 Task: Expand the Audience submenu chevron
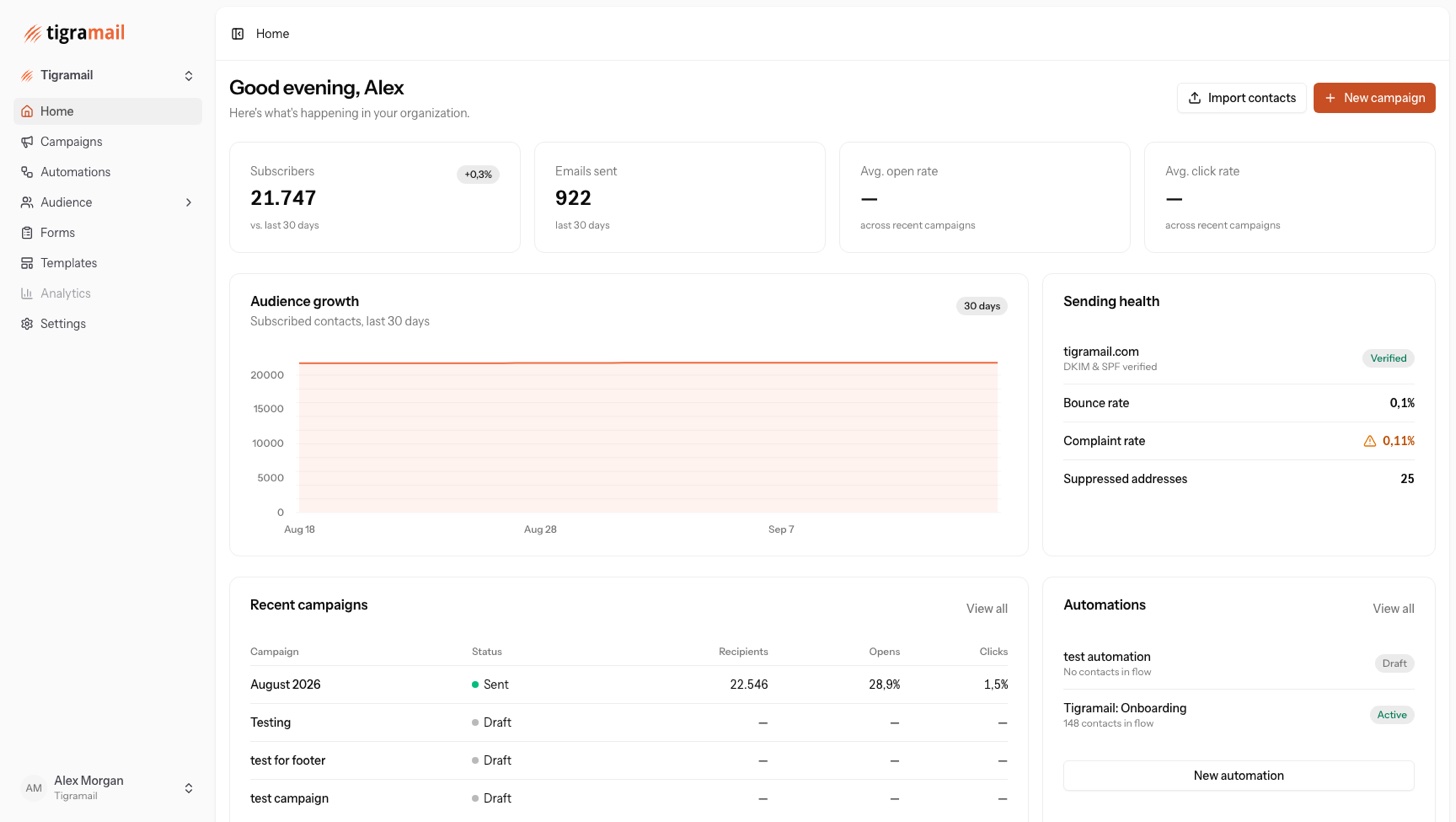[x=188, y=203]
